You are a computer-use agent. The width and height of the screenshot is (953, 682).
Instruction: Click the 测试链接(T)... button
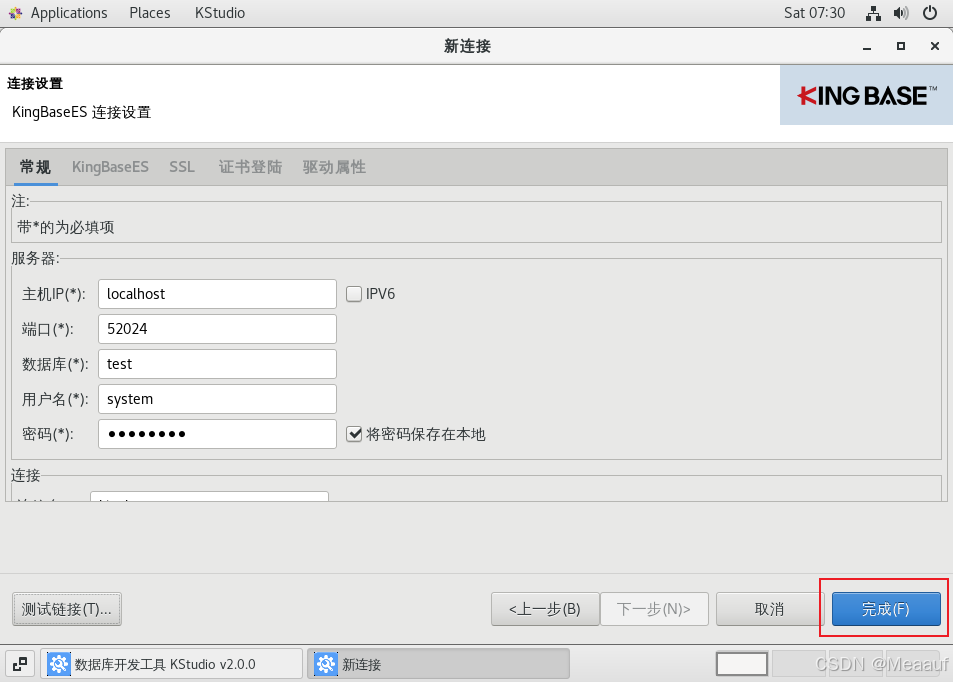(x=67, y=609)
